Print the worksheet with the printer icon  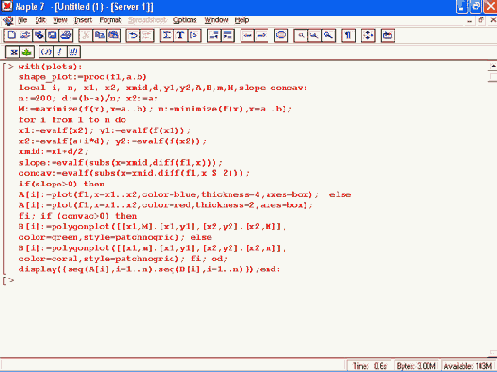click(x=66, y=35)
